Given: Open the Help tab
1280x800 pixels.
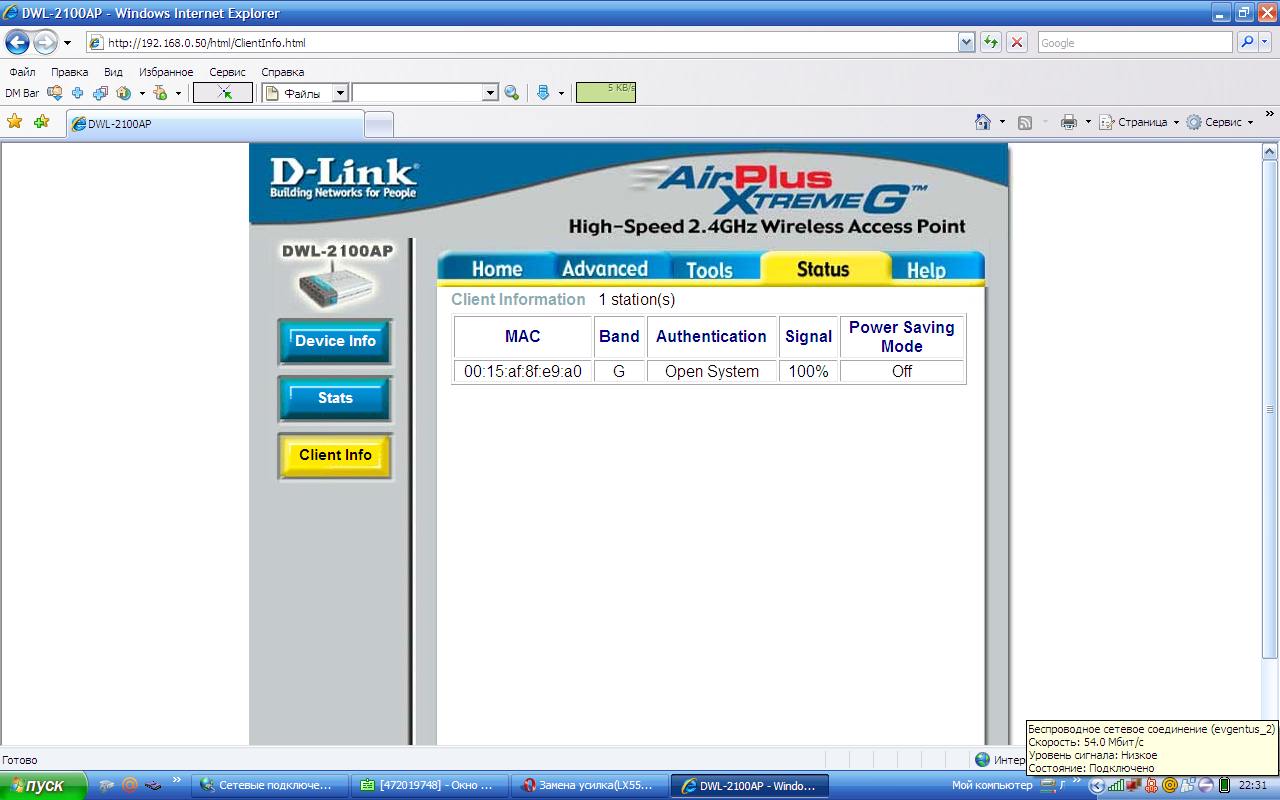Looking at the screenshot, I should click(x=926, y=269).
